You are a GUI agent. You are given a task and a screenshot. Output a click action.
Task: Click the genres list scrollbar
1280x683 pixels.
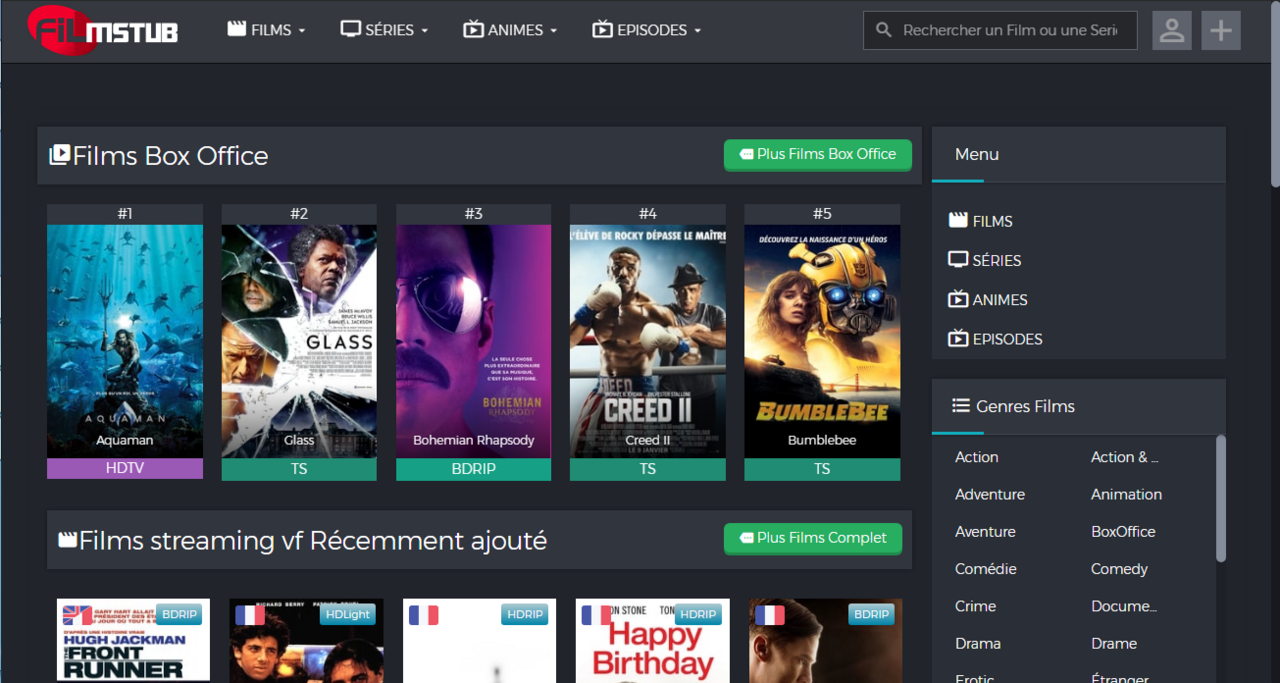click(x=1220, y=498)
